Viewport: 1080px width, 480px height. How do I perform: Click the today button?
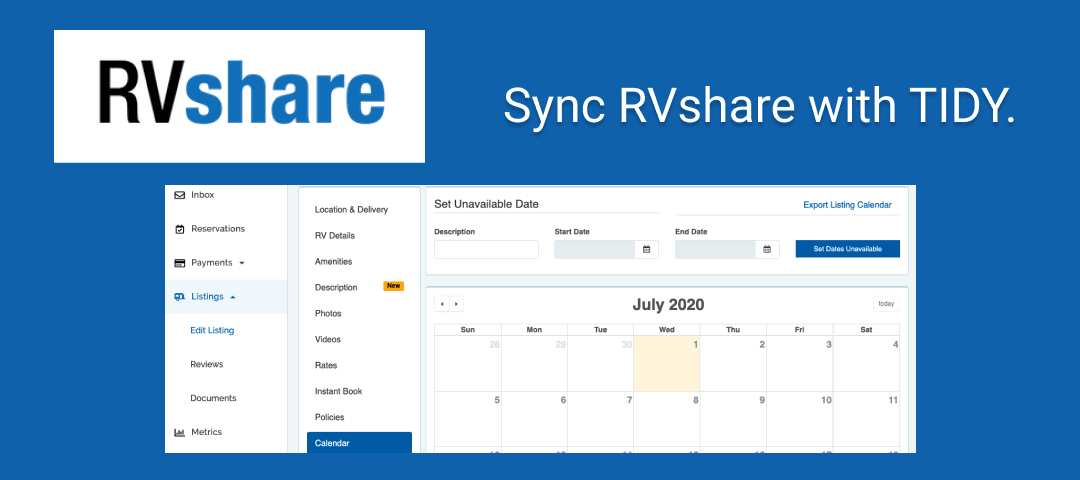[886, 304]
